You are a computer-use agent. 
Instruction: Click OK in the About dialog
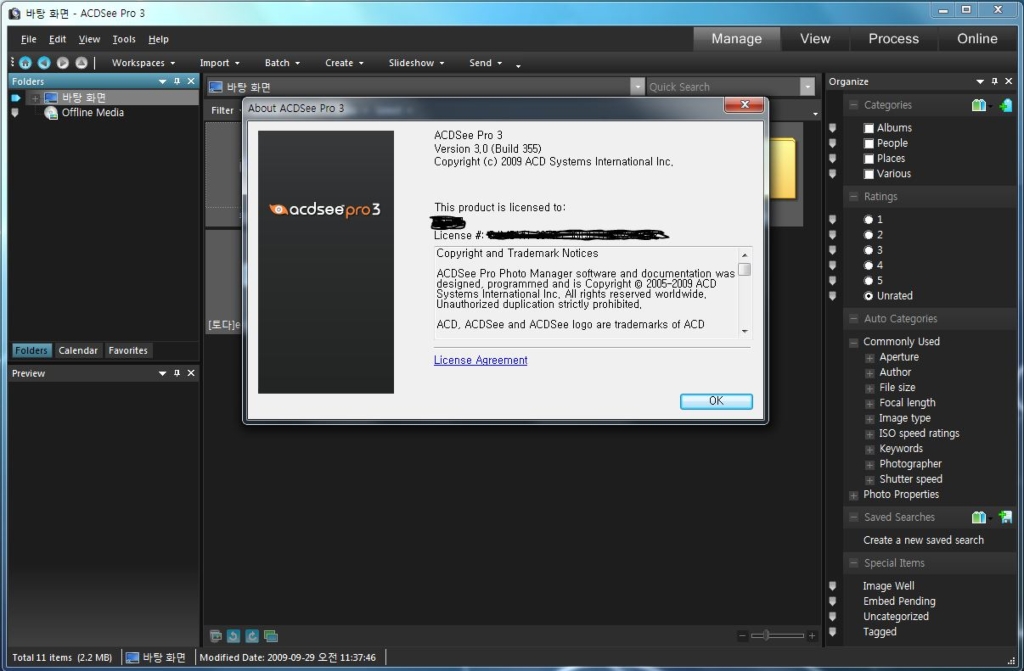point(716,401)
